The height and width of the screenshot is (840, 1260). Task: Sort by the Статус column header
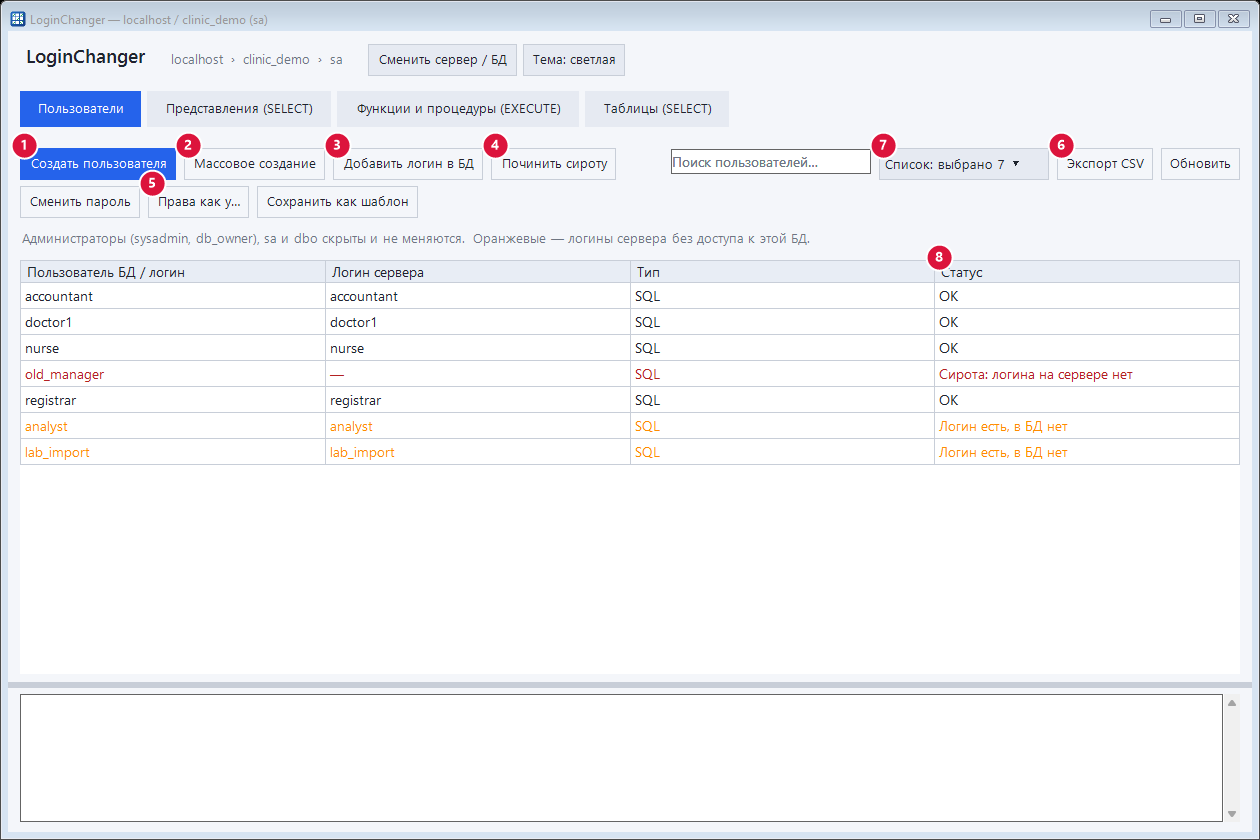tap(1087, 272)
